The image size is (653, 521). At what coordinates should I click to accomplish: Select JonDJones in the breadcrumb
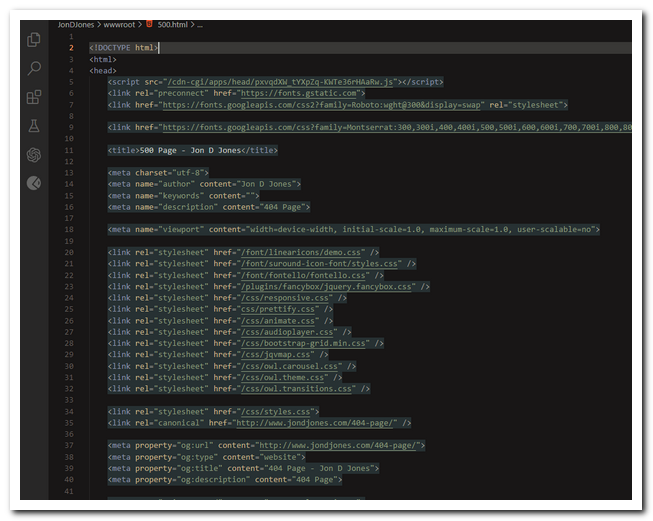(x=76, y=25)
